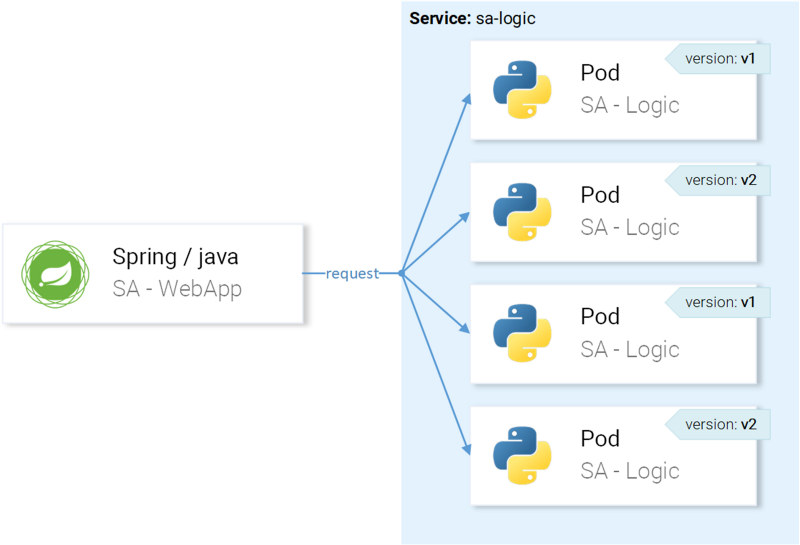Click the "Pod" title in the topmost card
This screenshot has height=545, width=800.
[600, 73]
